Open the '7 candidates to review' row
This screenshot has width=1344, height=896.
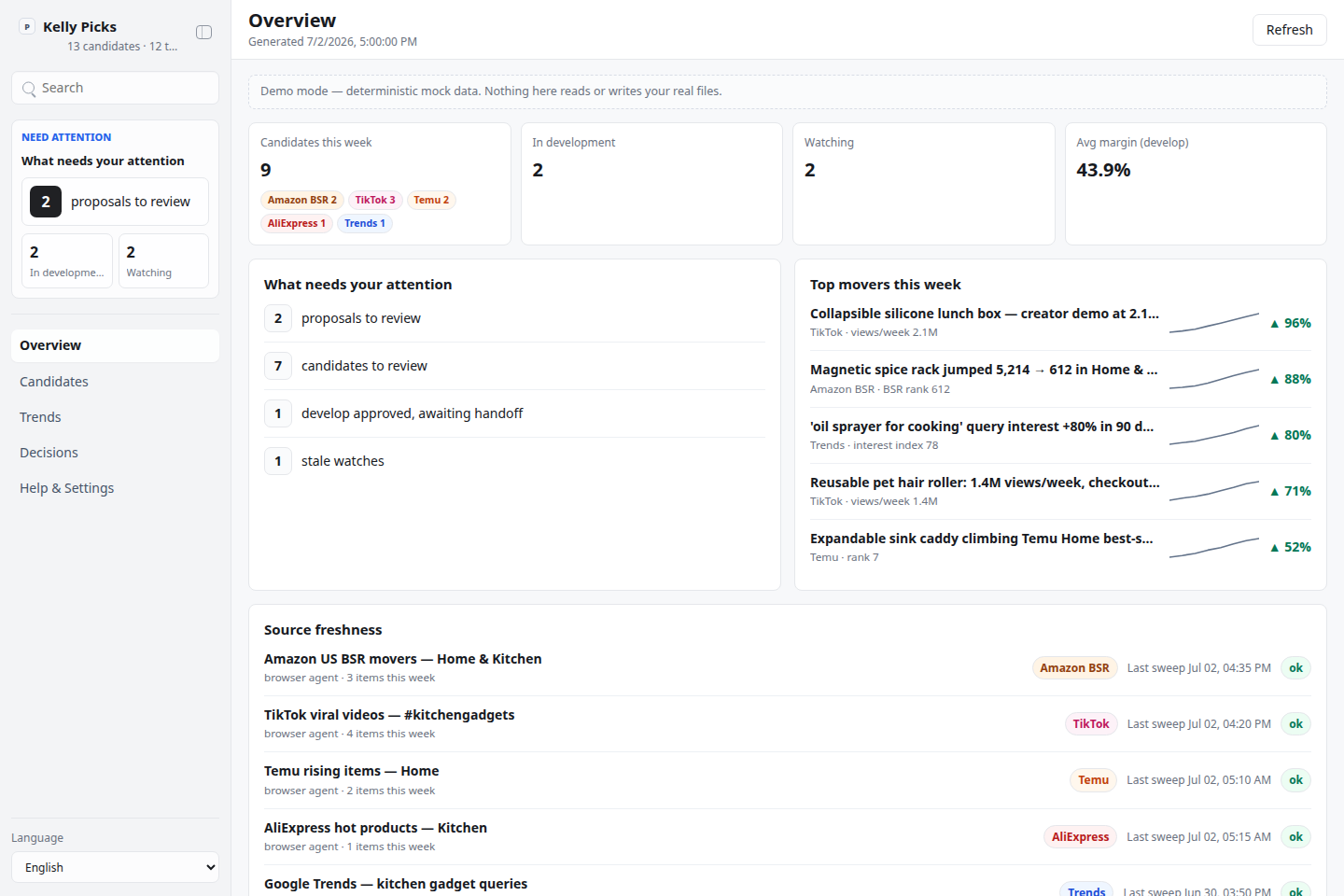click(514, 366)
